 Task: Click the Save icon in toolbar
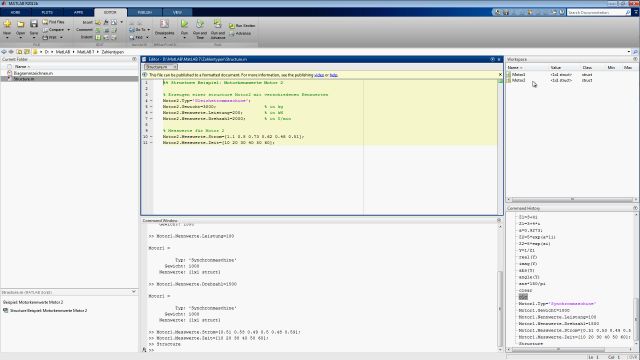click(x=34, y=24)
